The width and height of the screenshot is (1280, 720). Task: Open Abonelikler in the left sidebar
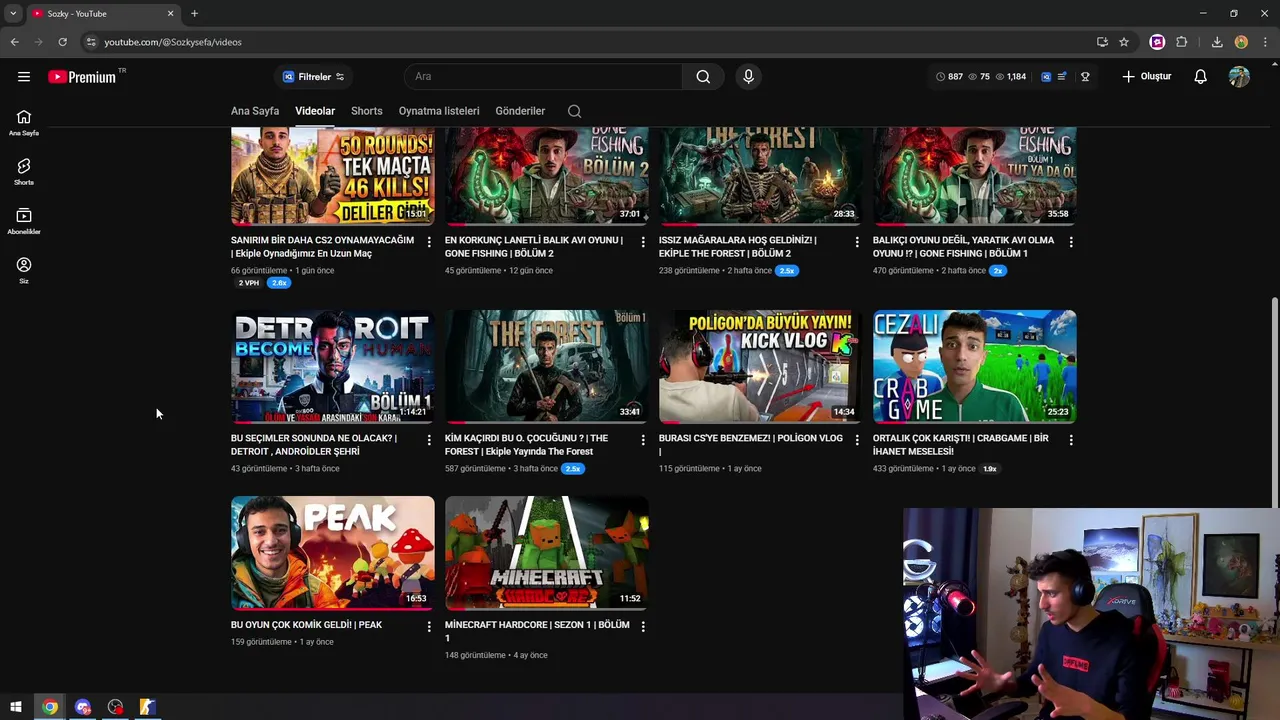tap(24, 221)
